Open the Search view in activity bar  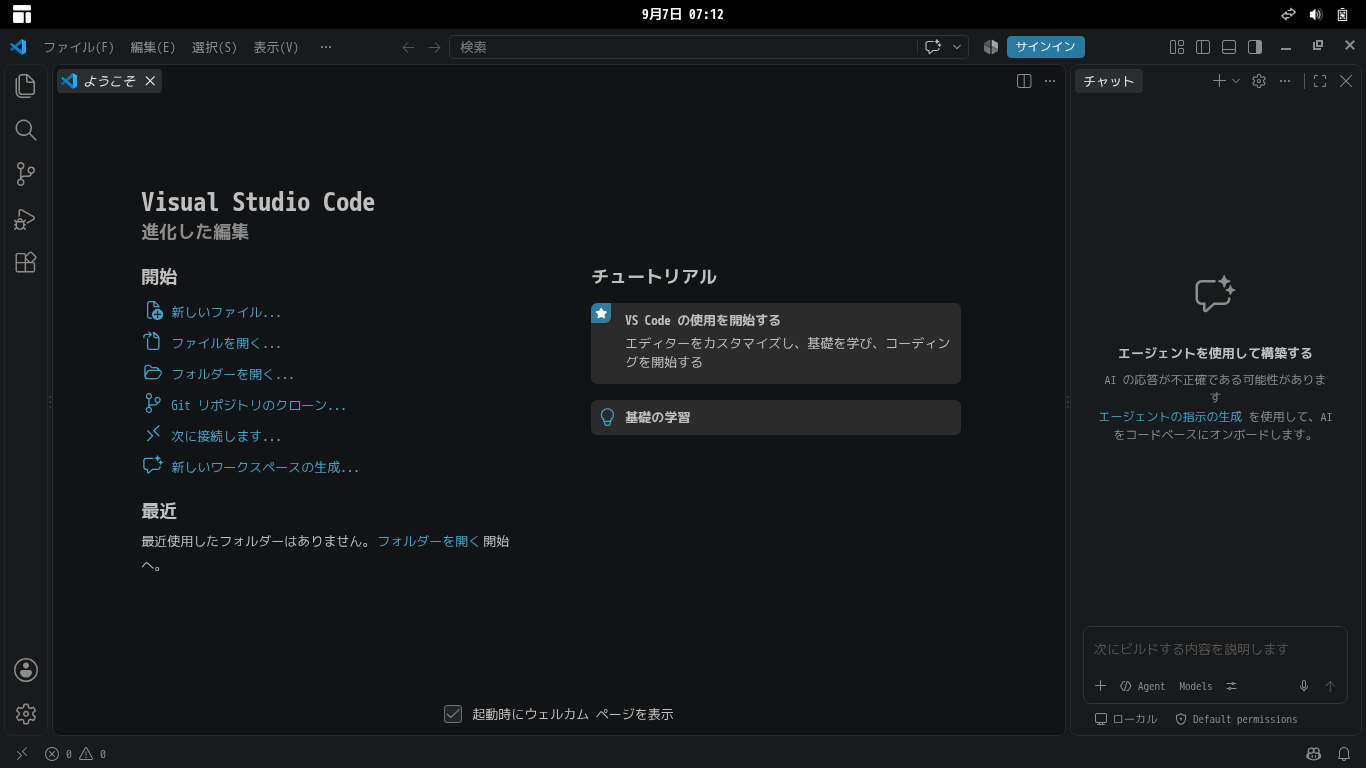coord(26,130)
